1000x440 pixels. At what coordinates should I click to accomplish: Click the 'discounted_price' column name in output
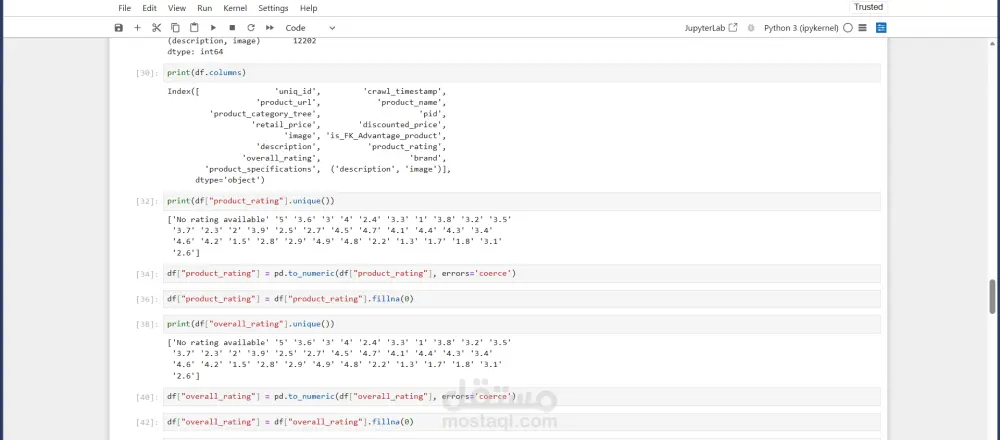[400, 125]
